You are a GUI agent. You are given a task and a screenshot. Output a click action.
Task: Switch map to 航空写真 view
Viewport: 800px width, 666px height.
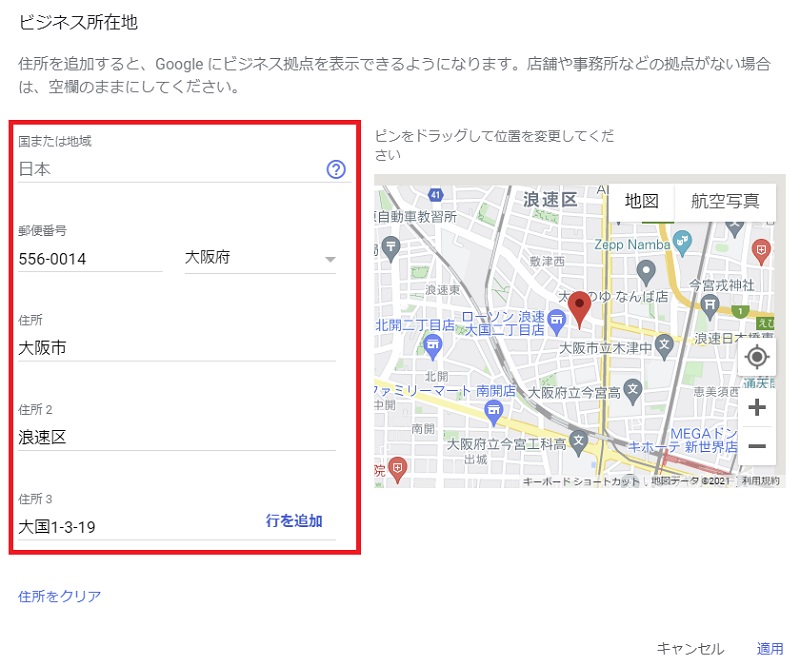725,201
